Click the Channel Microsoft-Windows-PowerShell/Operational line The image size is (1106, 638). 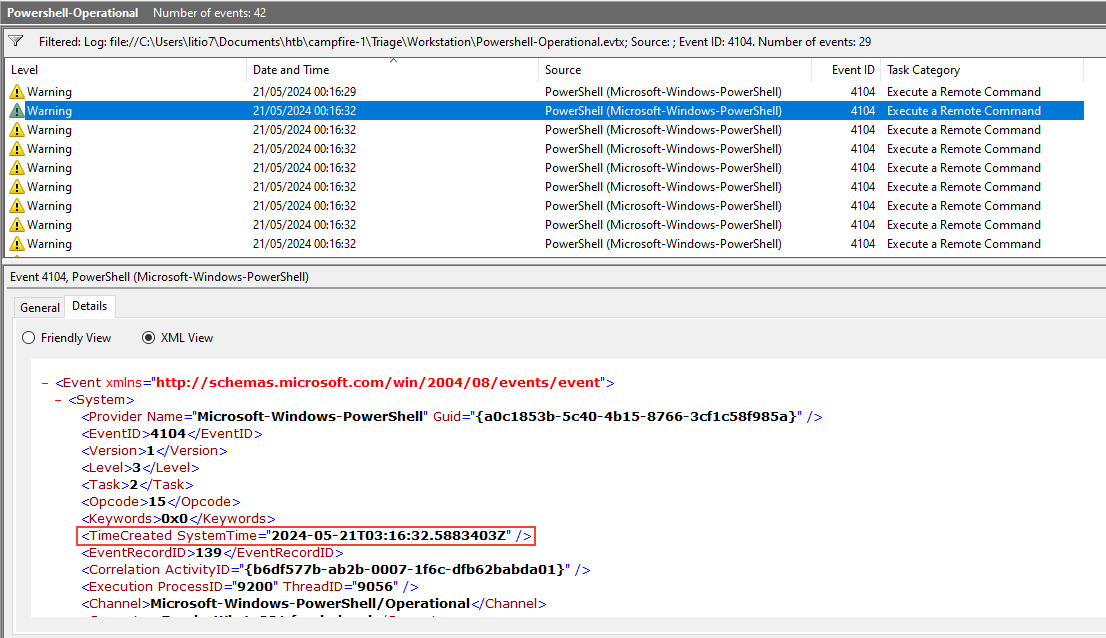tap(313, 603)
